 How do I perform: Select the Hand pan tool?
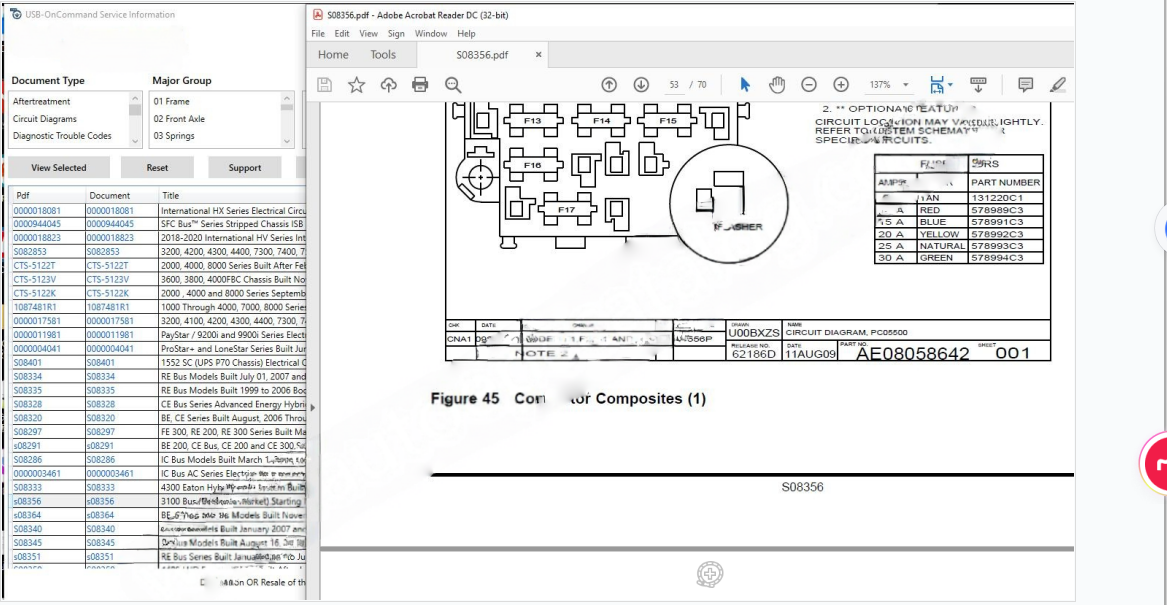click(777, 85)
